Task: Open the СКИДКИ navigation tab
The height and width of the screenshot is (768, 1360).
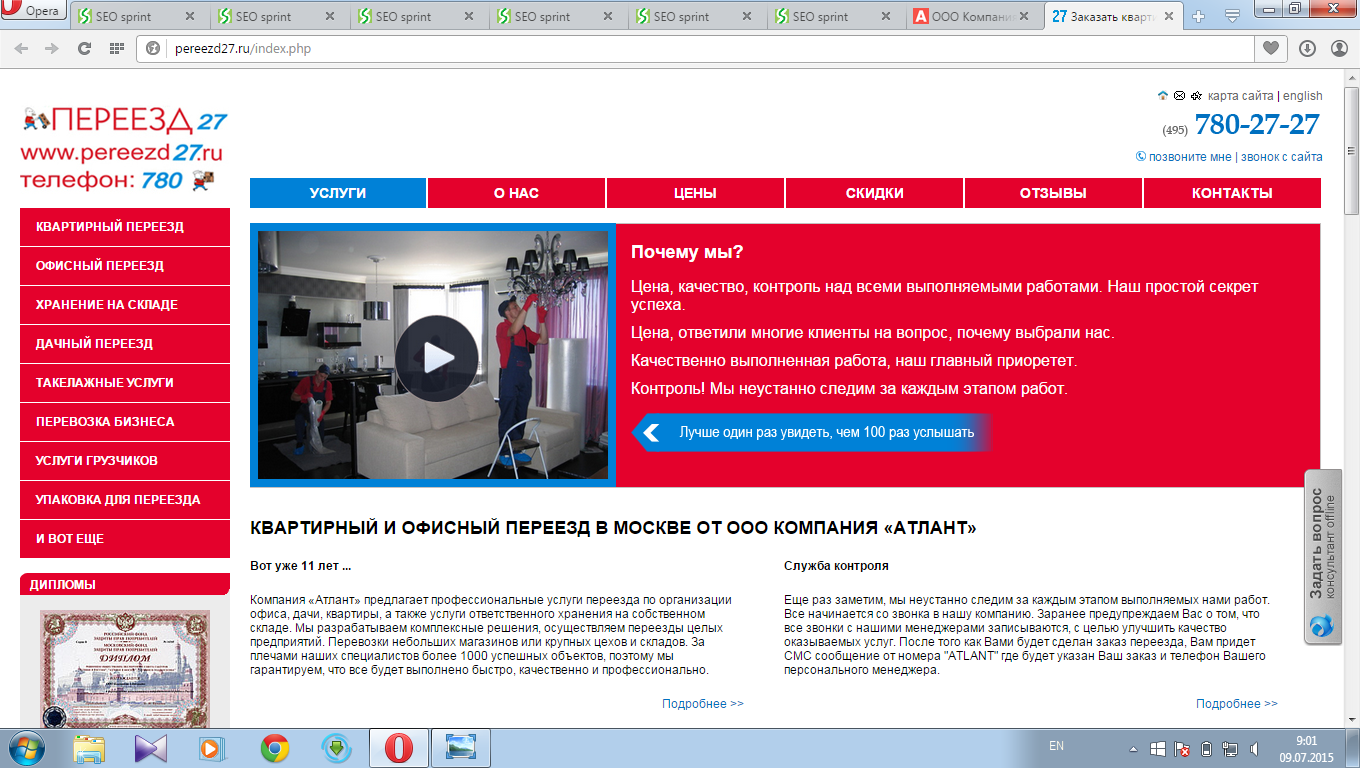Action: [874, 193]
